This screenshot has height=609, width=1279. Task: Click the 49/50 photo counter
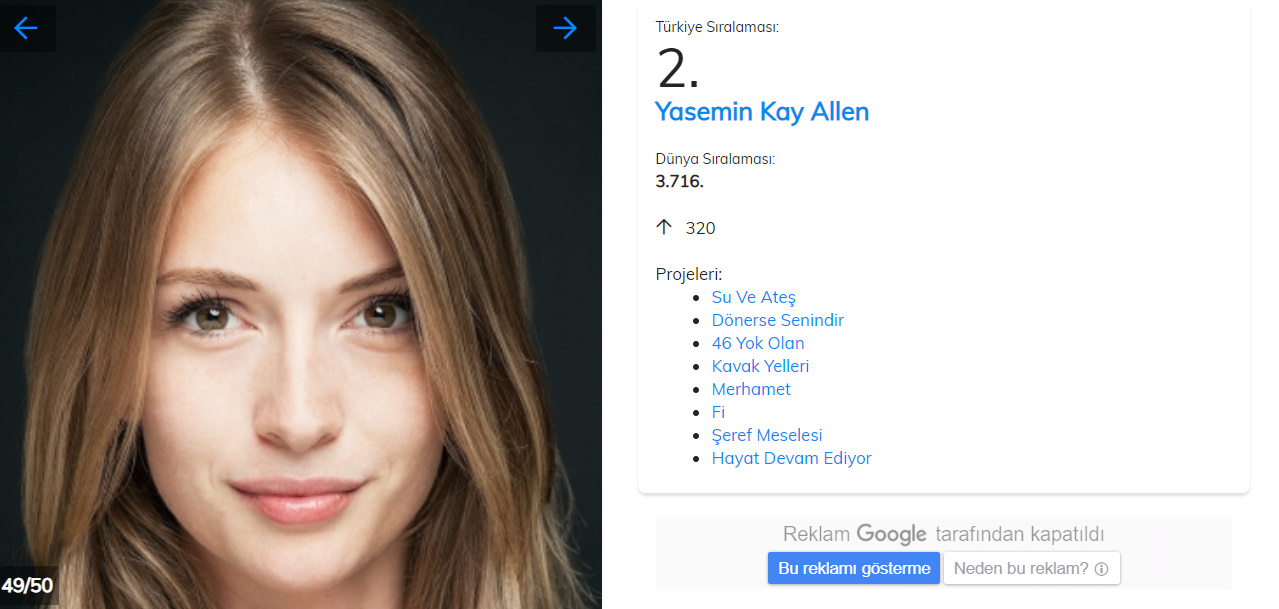[27, 585]
